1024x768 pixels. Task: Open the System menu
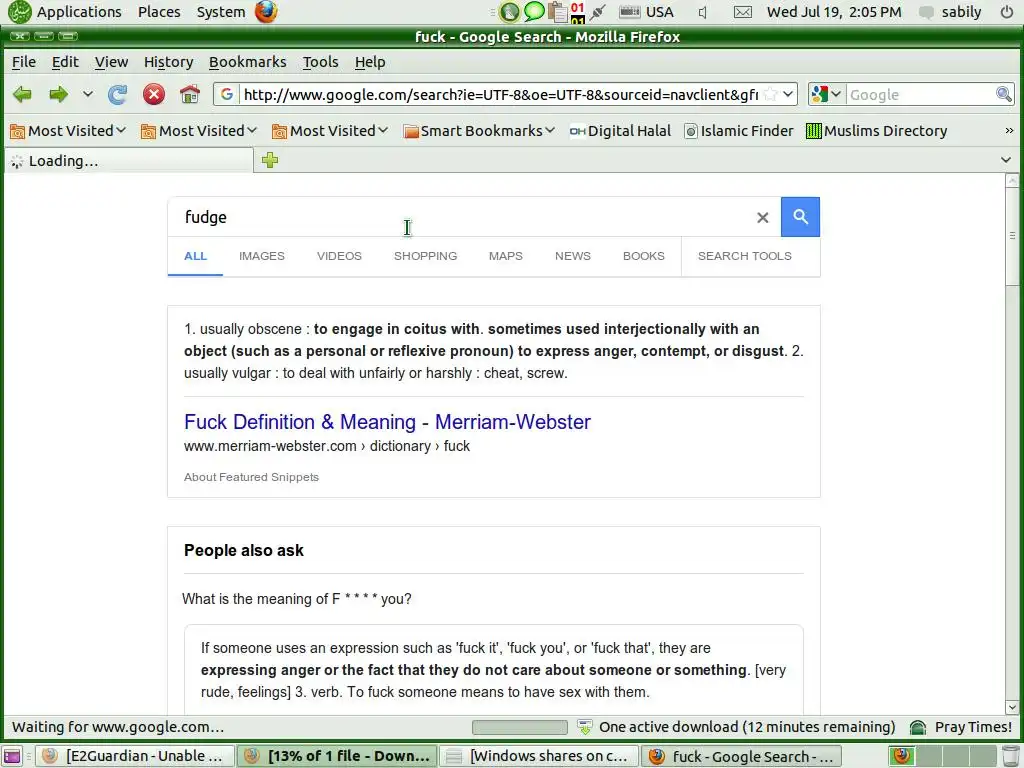click(x=221, y=12)
